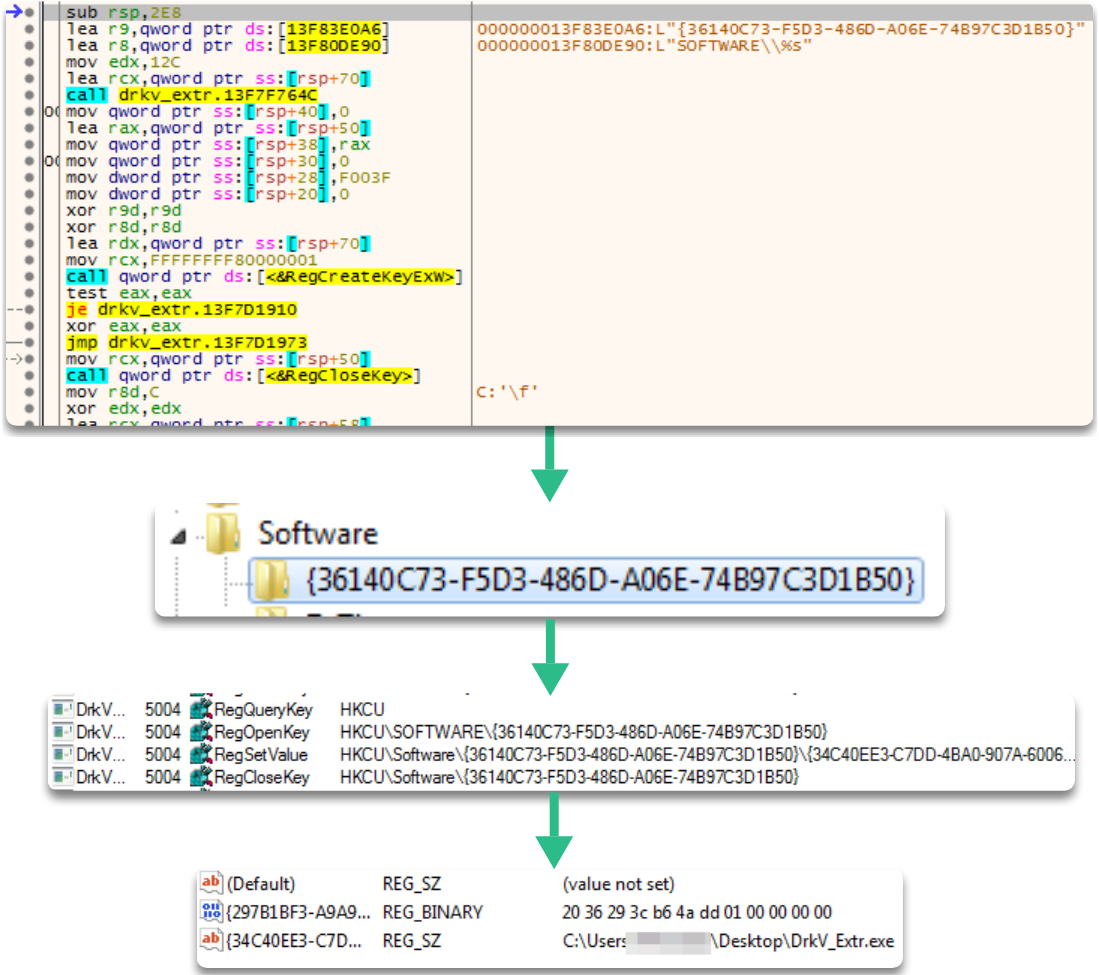The width and height of the screenshot is (1099, 975).
Task: Click the C:'\f' comment
Action: (x=507, y=393)
